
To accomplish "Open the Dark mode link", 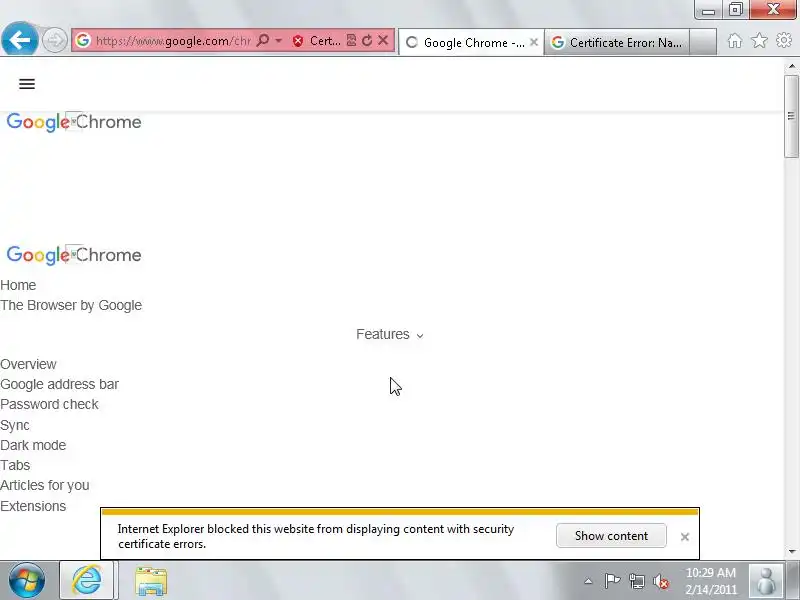I will pyautogui.click(x=33, y=445).
